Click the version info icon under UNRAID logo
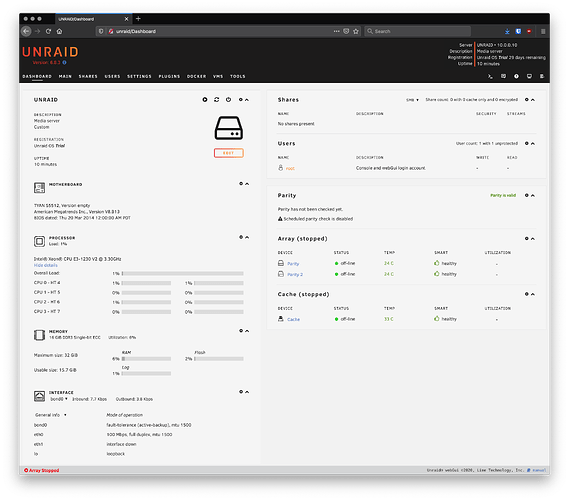This screenshot has height=500, width=568. [x=64, y=62]
